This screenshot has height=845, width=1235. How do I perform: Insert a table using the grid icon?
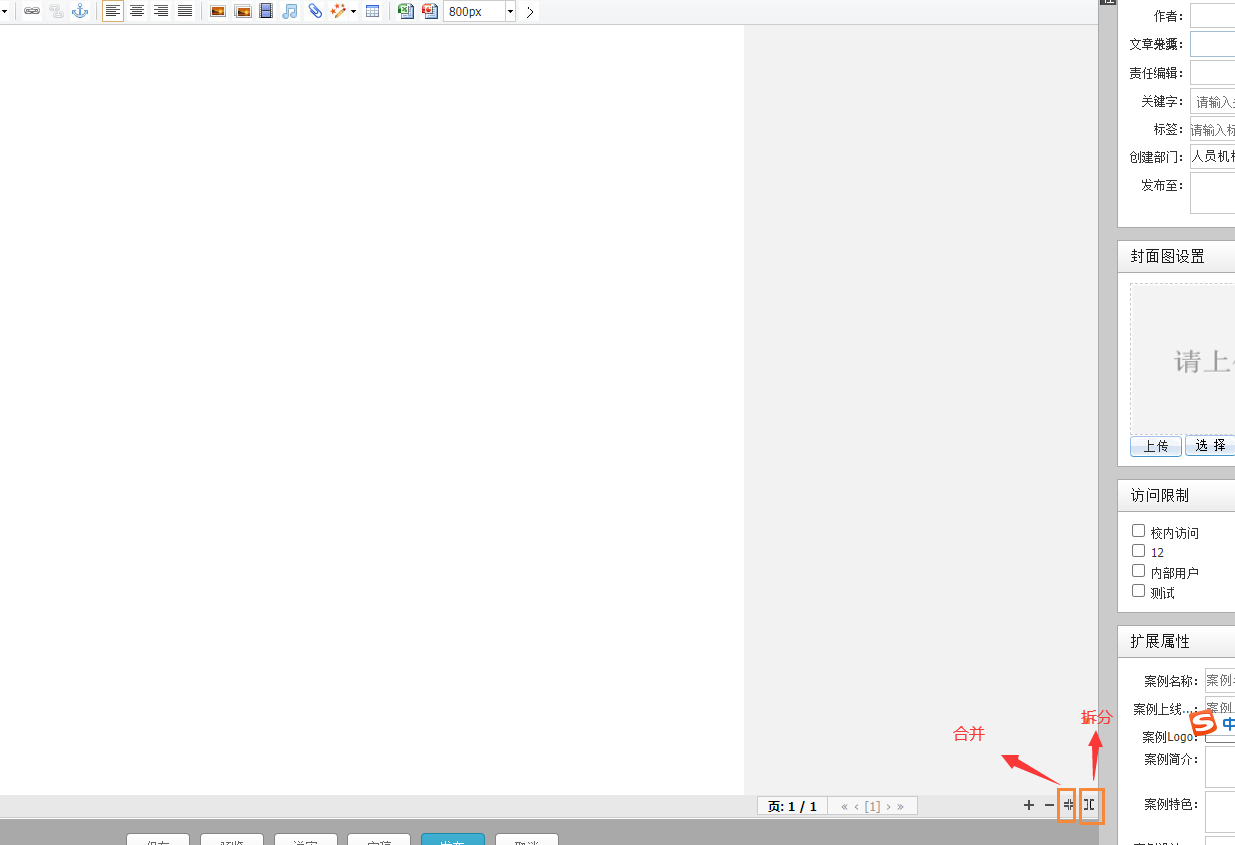pos(372,11)
